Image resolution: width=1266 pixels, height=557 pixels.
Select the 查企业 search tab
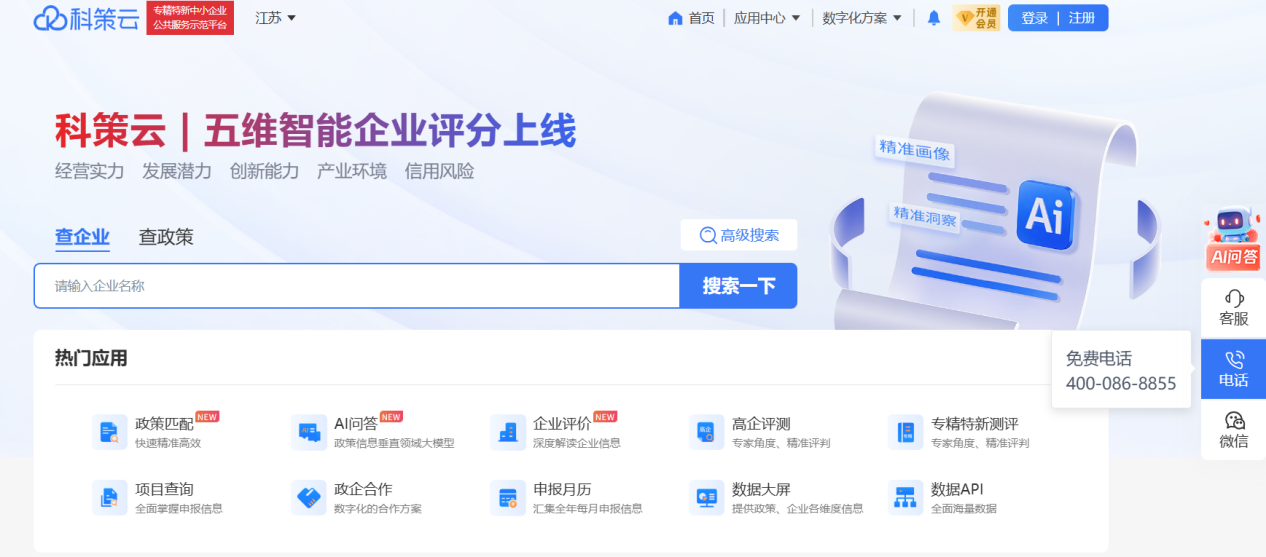(82, 237)
